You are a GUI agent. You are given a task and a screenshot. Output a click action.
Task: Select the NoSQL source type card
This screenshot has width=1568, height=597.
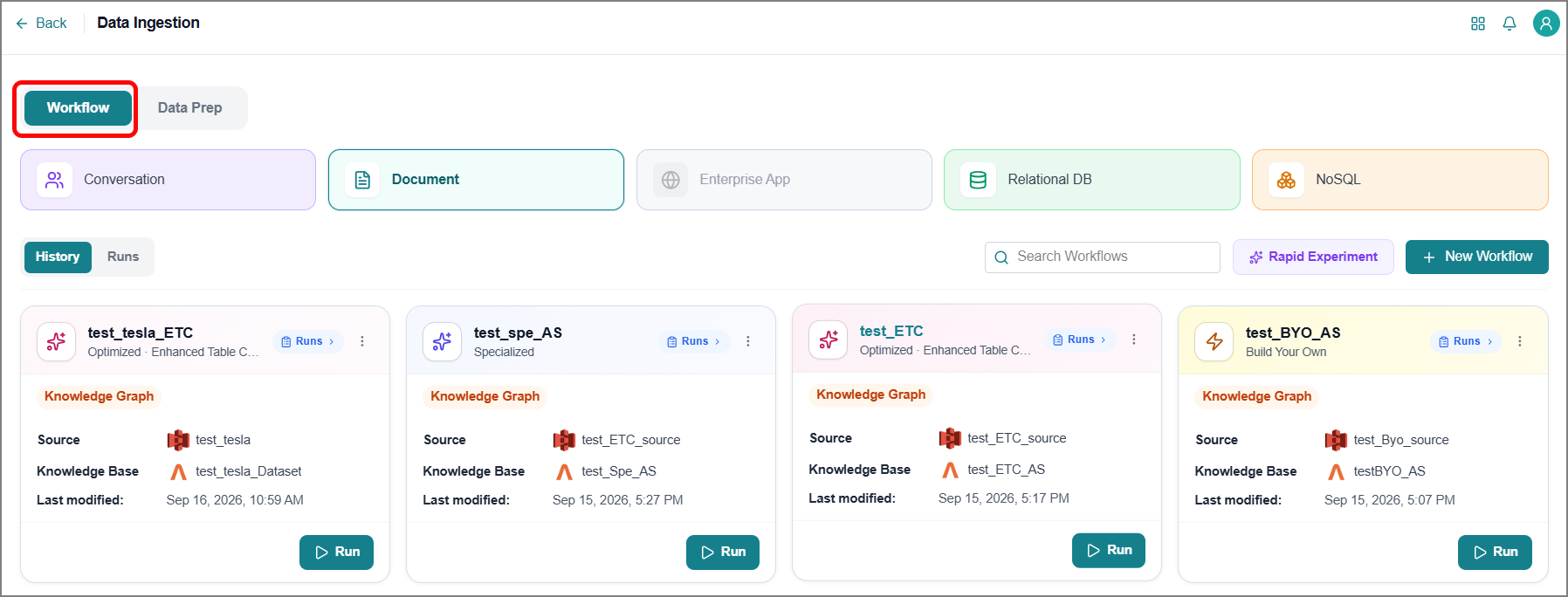(x=1400, y=180)
